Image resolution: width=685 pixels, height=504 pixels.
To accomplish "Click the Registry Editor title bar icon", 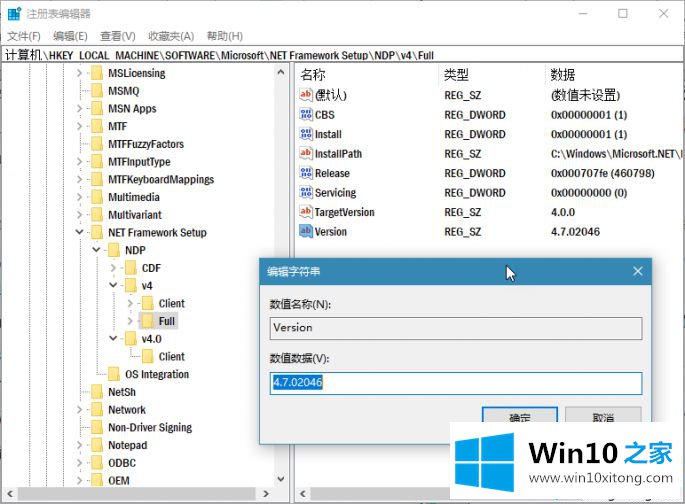I will (x=14, y=14).
